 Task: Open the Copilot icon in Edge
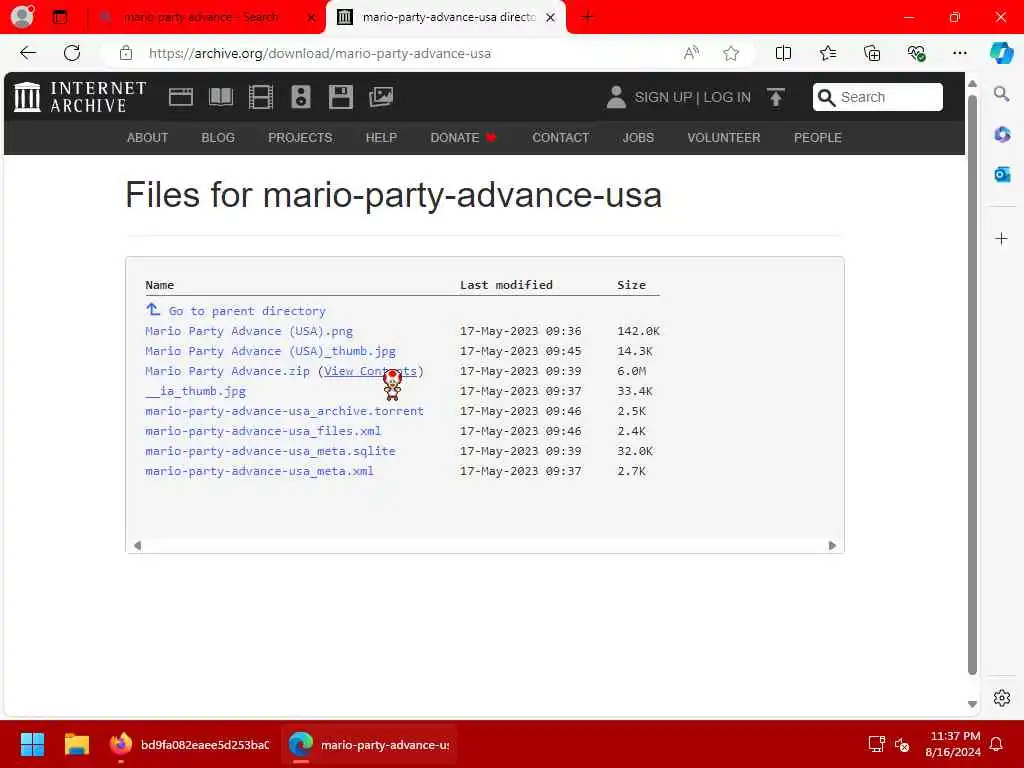click(1001, 53)
